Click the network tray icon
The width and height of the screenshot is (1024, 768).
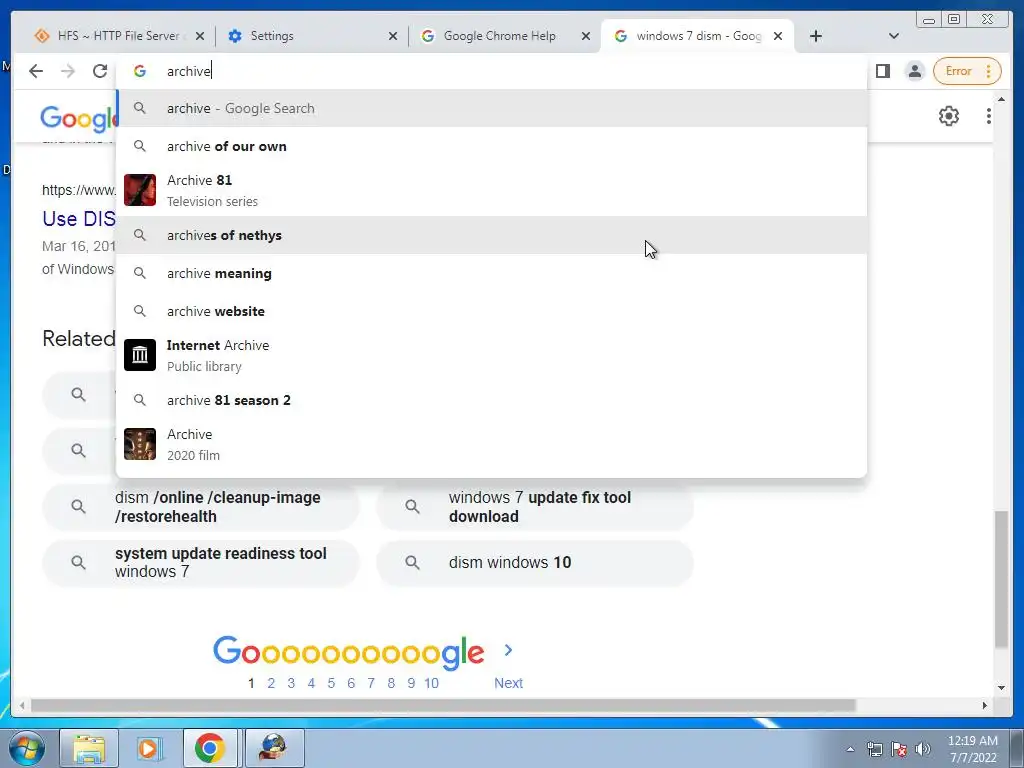click(874, 749)
